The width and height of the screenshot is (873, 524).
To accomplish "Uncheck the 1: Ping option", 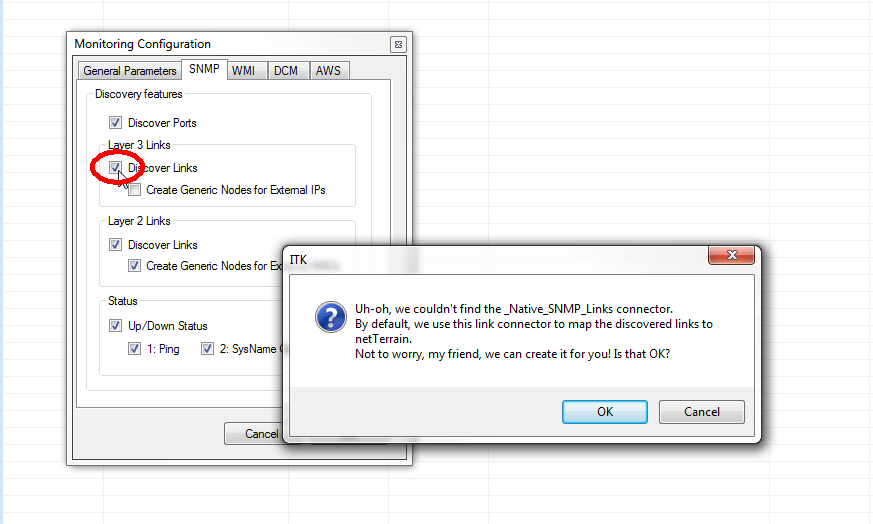I will point(134,349).
